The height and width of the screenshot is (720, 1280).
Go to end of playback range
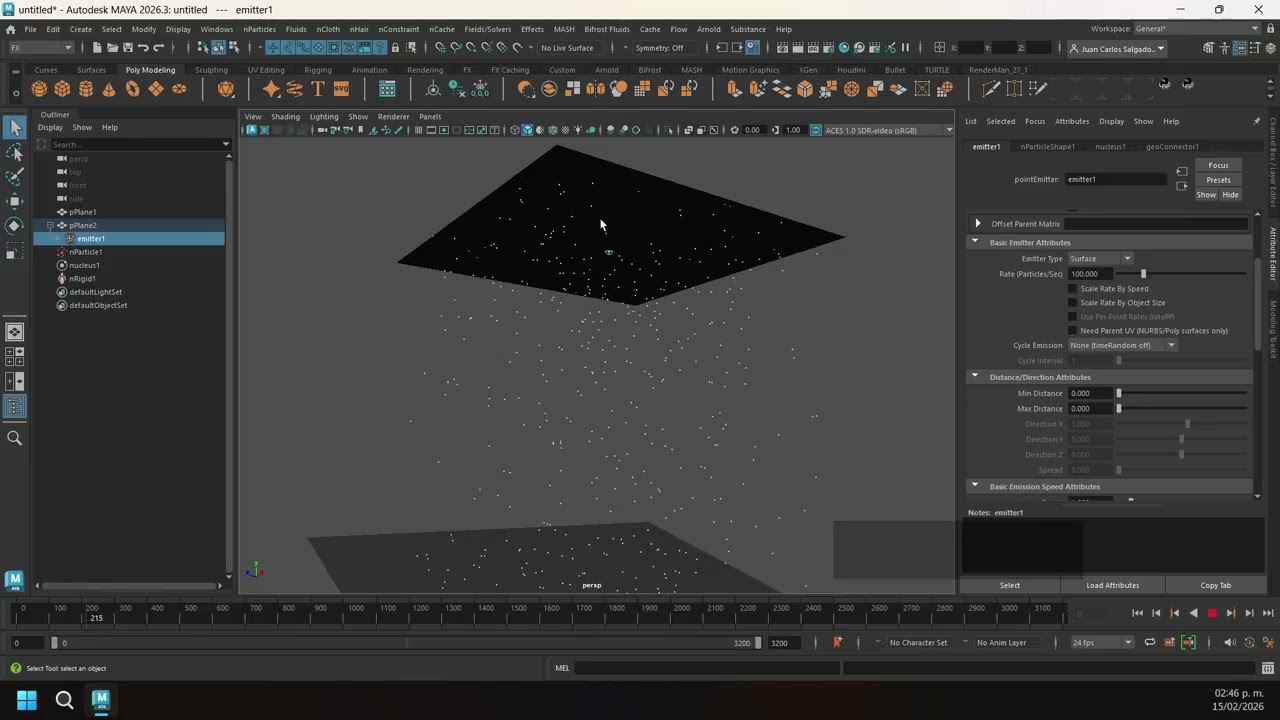pos(1268,613)
